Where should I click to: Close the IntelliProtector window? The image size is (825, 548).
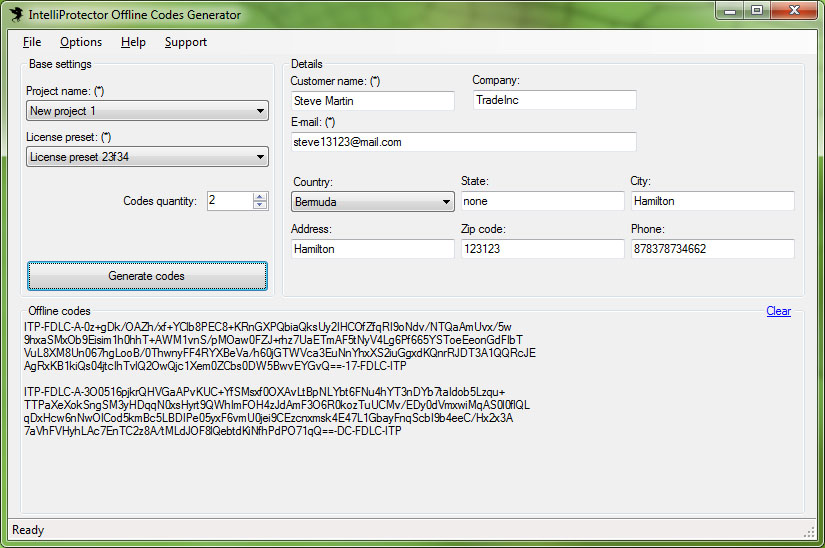pyautogui.click(x=794, y=11)
